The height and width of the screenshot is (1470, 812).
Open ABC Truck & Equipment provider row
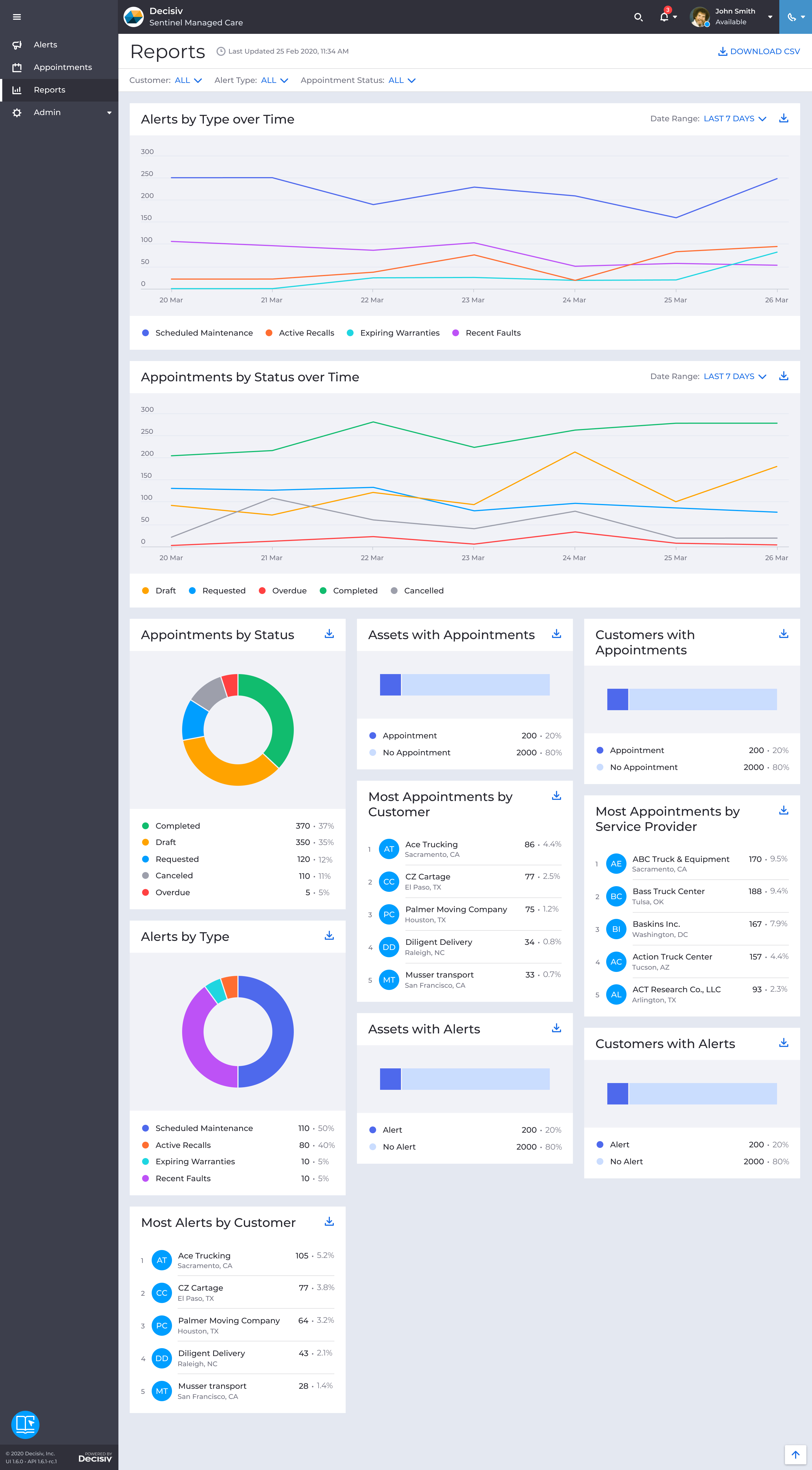coord(692,863)
